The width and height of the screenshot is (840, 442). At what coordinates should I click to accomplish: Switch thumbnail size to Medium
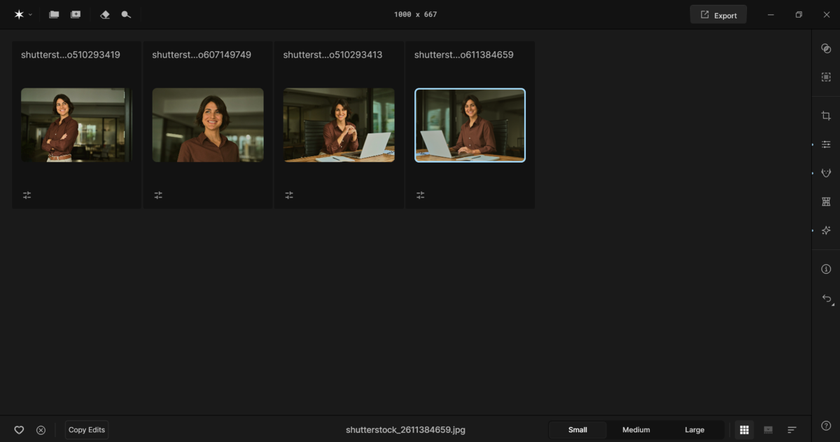click(x=636, y=430)
